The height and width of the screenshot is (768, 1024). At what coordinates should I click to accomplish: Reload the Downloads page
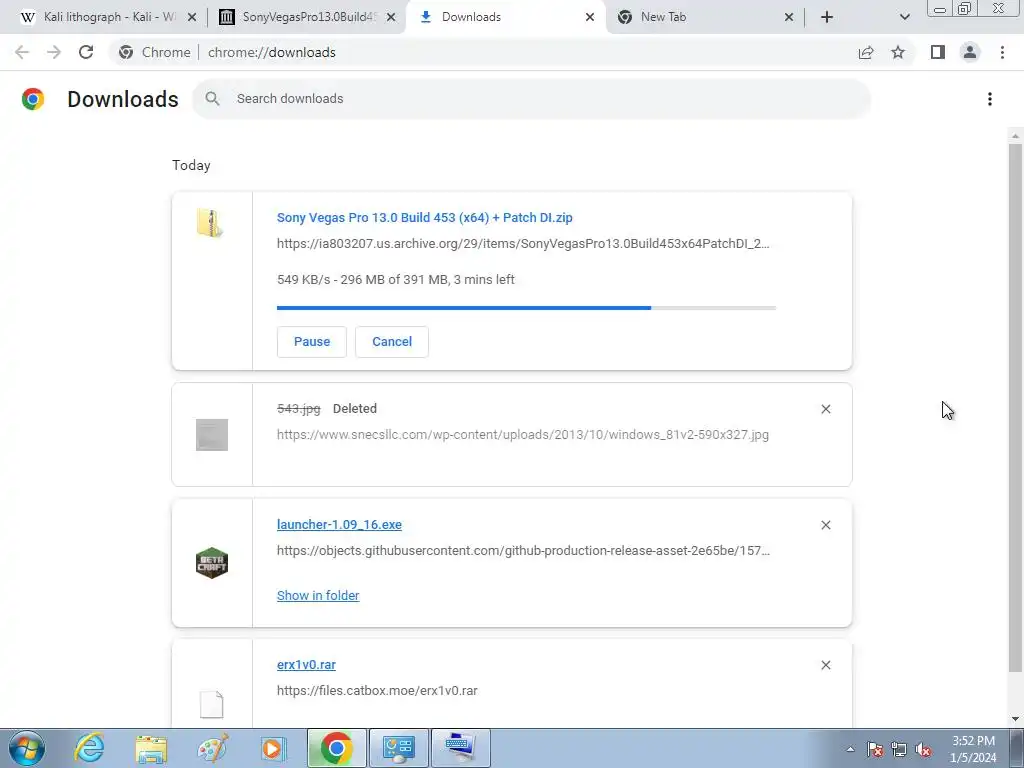pyautogui.click(x=86, y=52)
